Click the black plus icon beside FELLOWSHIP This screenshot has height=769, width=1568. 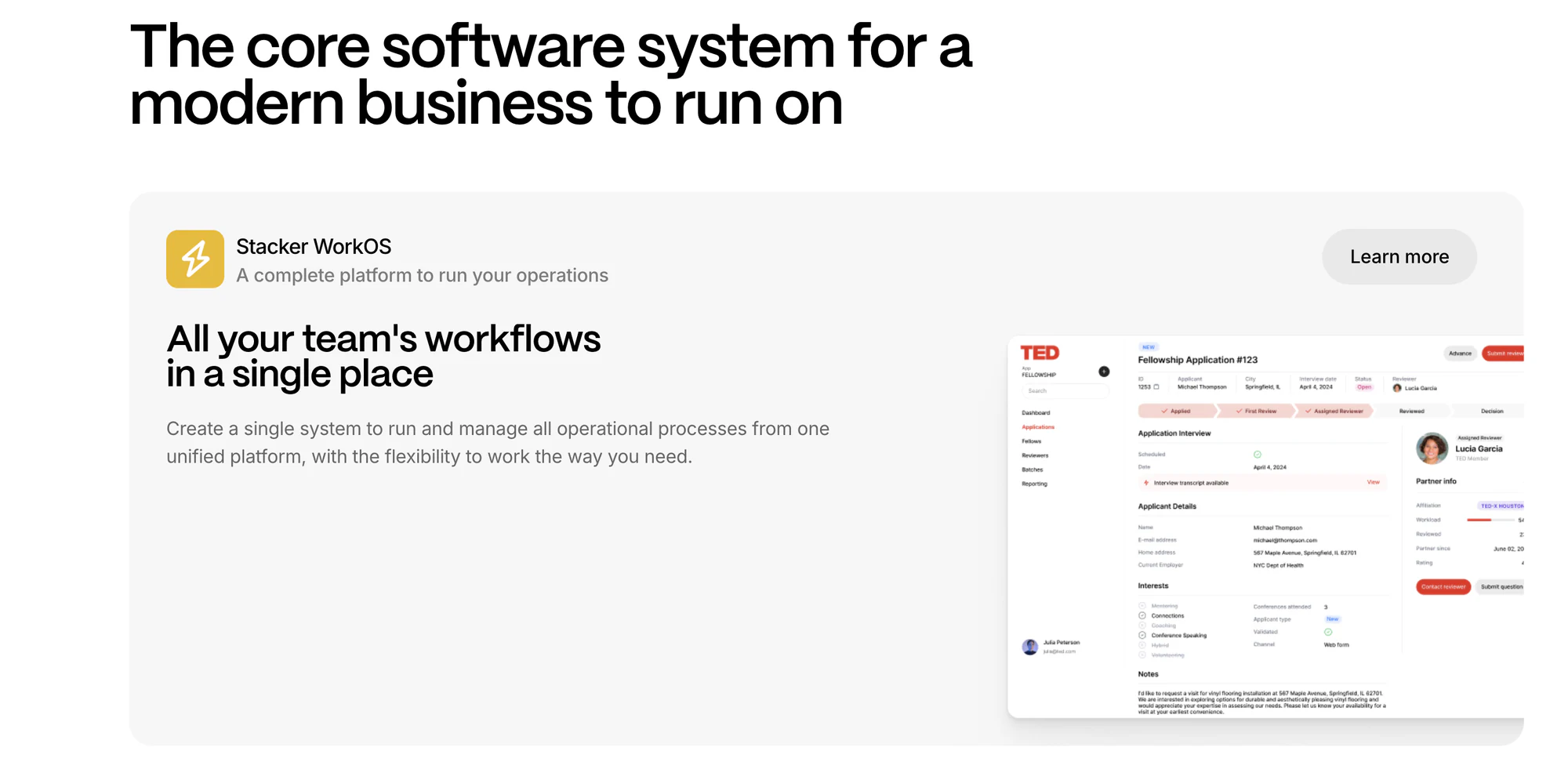(x=1104, y=372)
